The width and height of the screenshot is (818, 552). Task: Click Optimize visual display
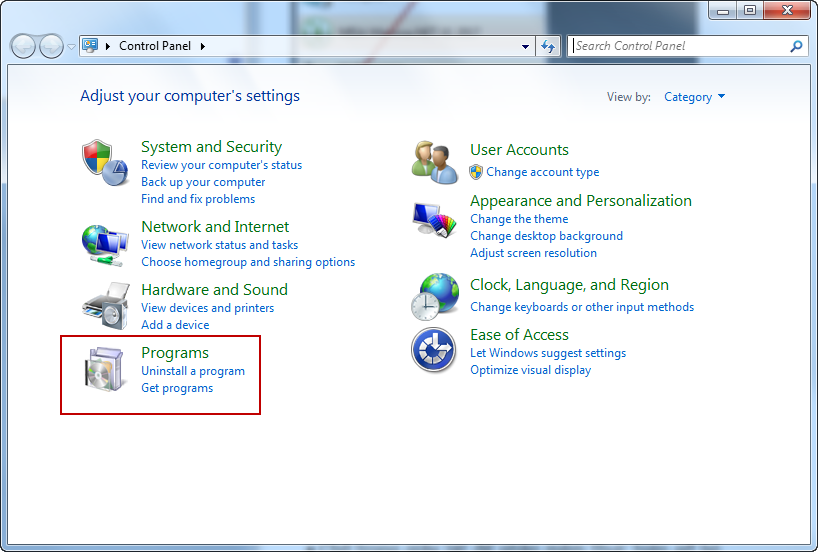coord(531,370)
